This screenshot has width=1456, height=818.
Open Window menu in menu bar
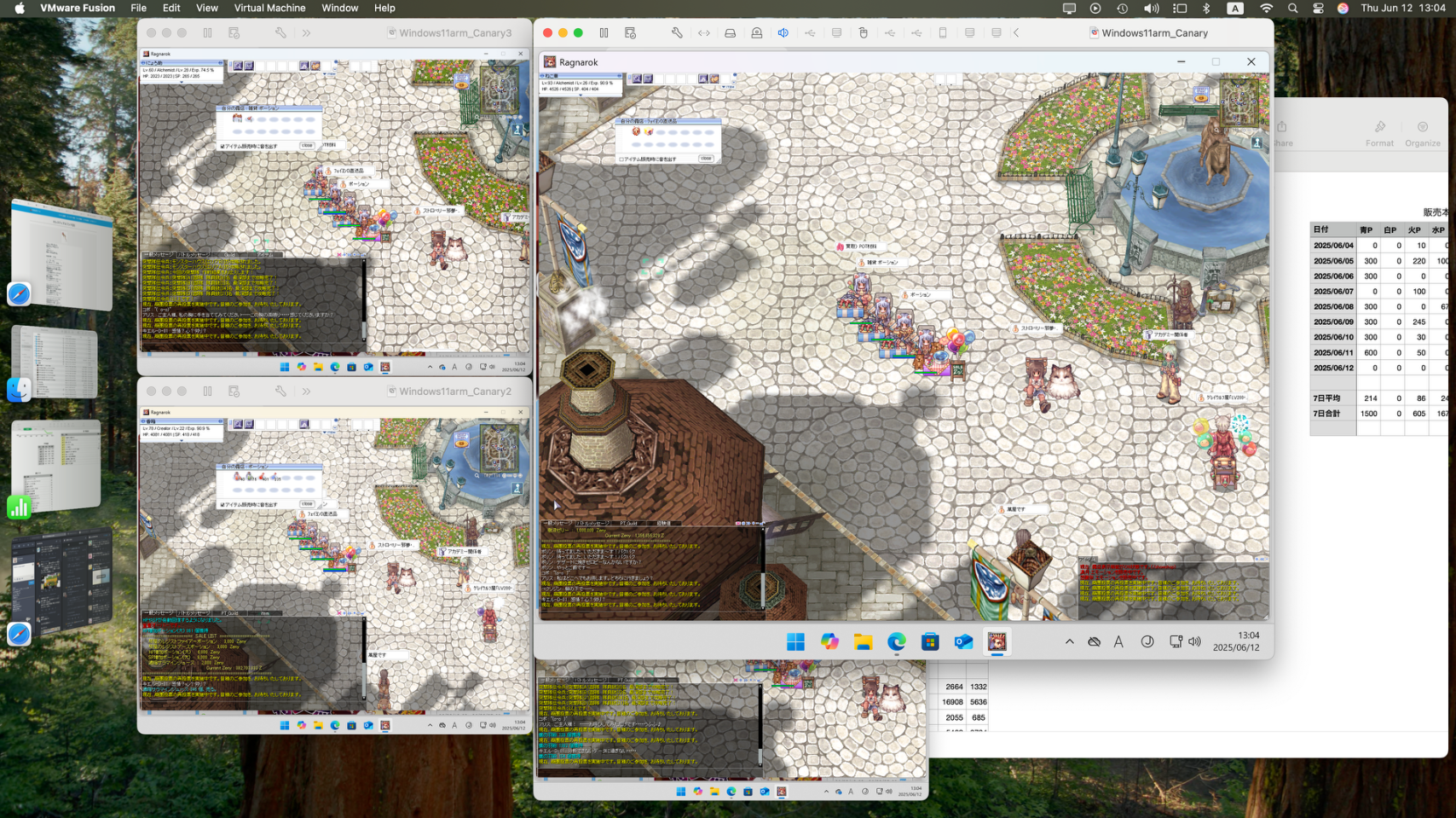point(339,8)
